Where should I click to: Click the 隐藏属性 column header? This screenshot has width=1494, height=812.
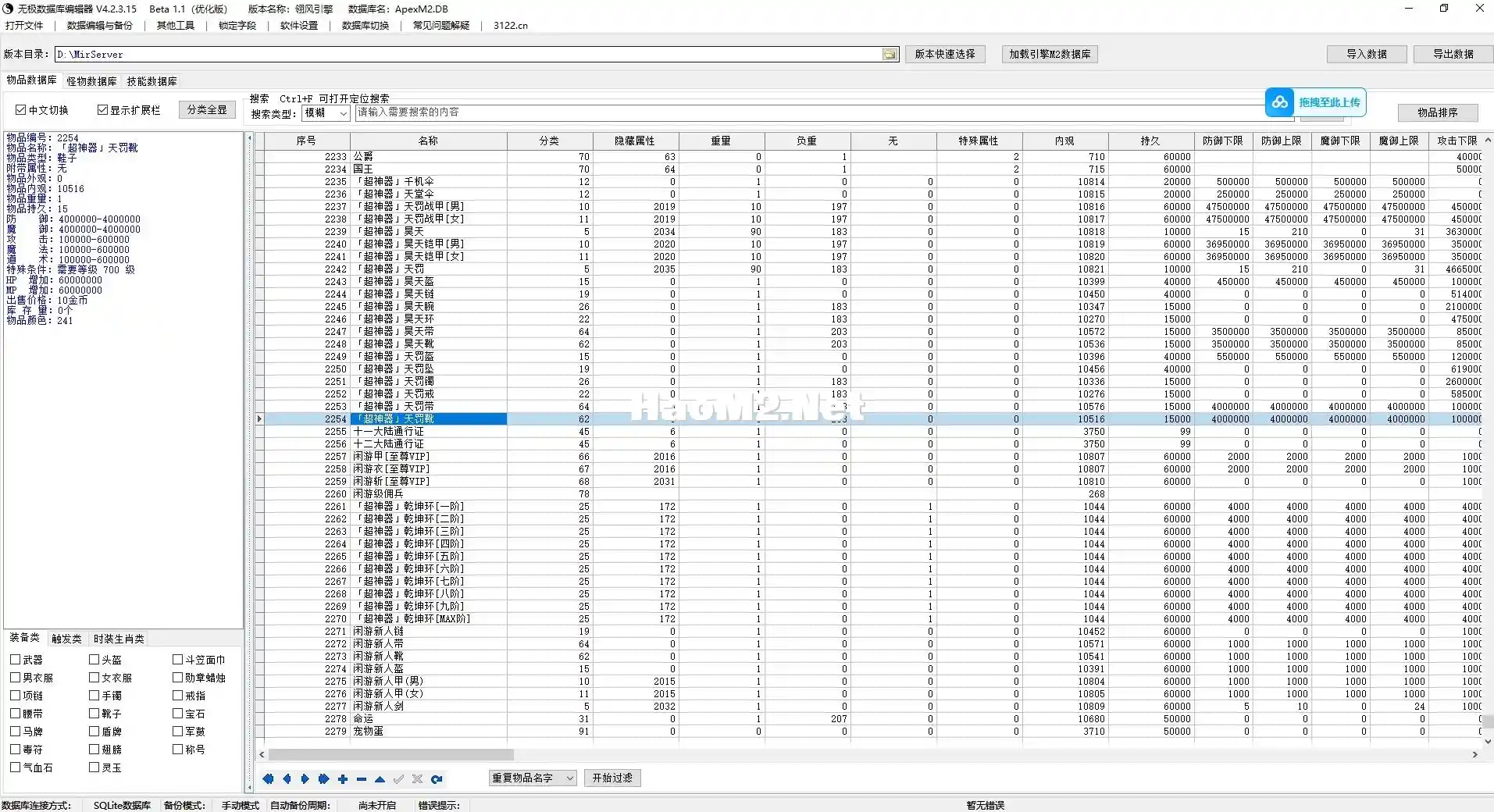[635, 141]
